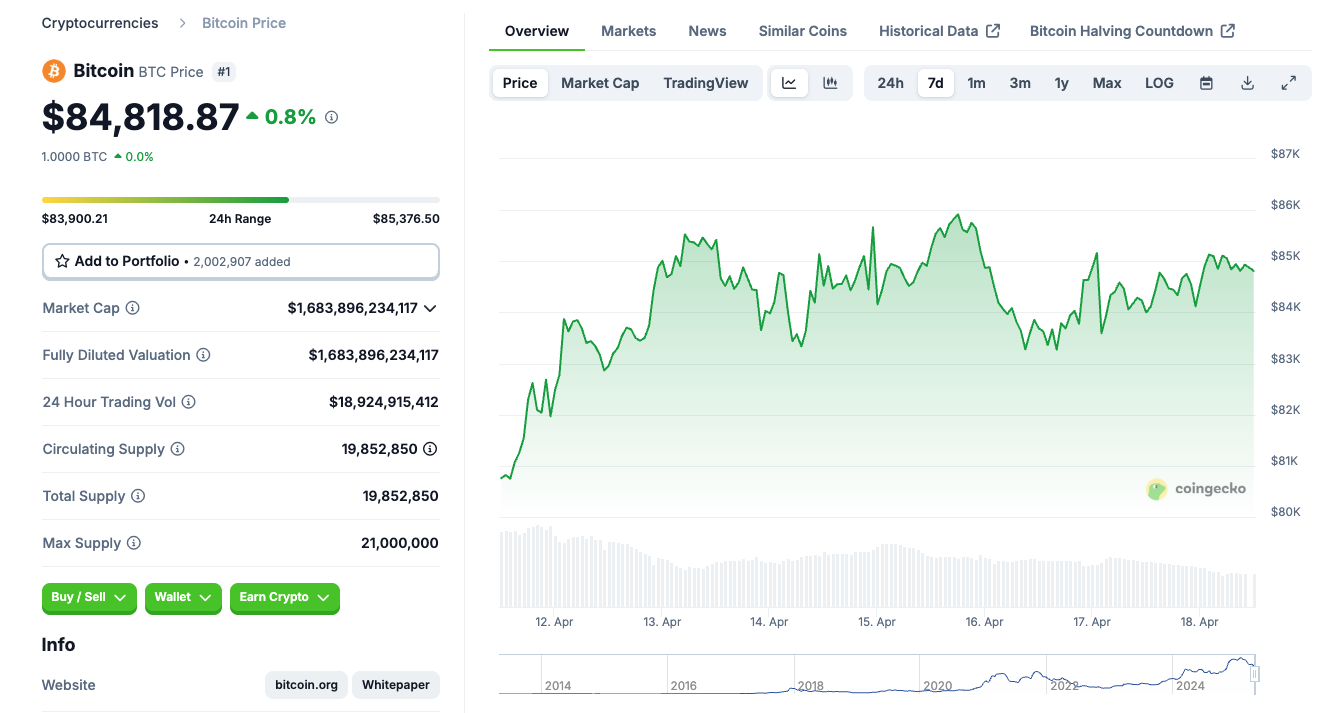Toggle LOG scale on chart
Image resolution: width=1344 pixels, height=713 pixels.
coord(1160,83)
